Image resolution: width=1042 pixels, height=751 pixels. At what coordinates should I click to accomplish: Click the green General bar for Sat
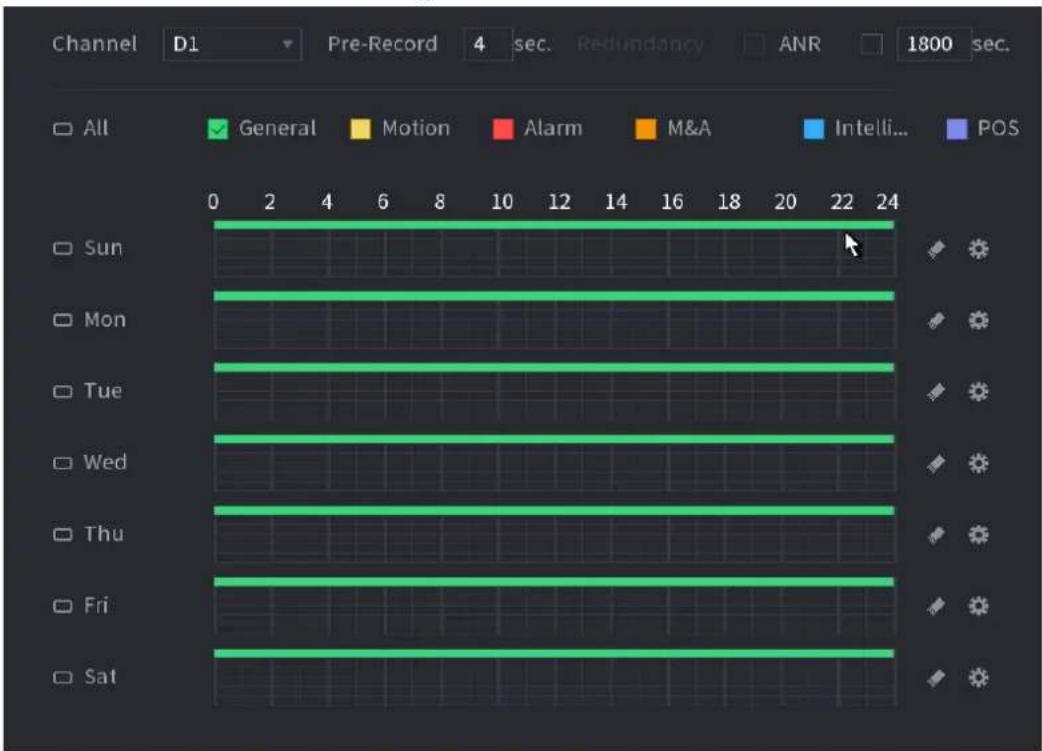tap(554, 654)
